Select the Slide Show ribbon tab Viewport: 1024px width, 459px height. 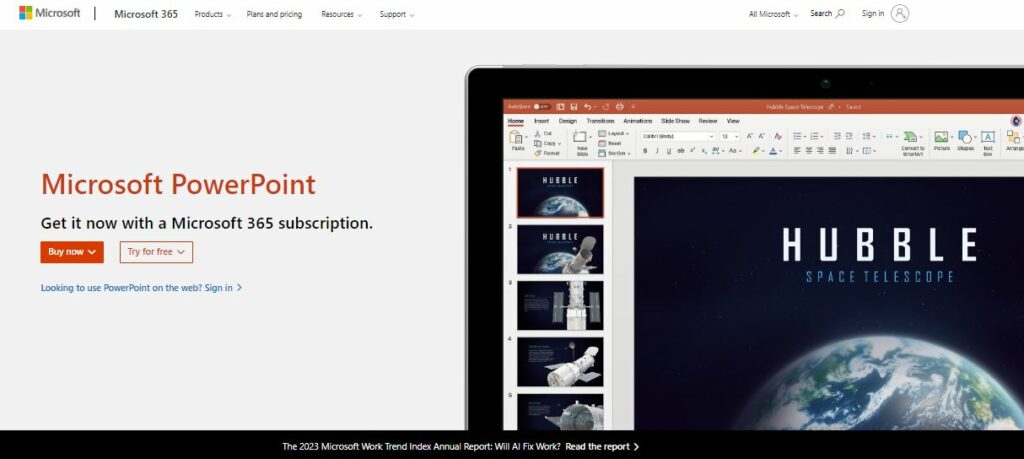(x=675, y=121)
